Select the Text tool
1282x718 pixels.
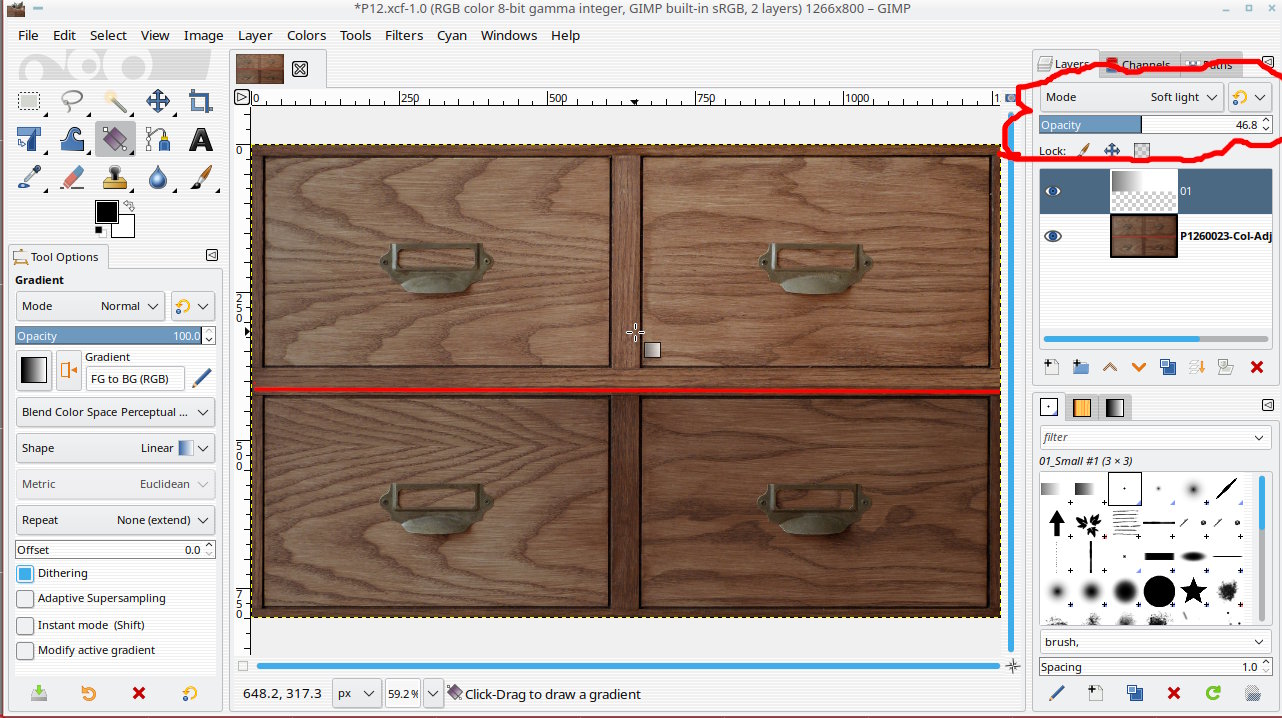click(201, 139)
